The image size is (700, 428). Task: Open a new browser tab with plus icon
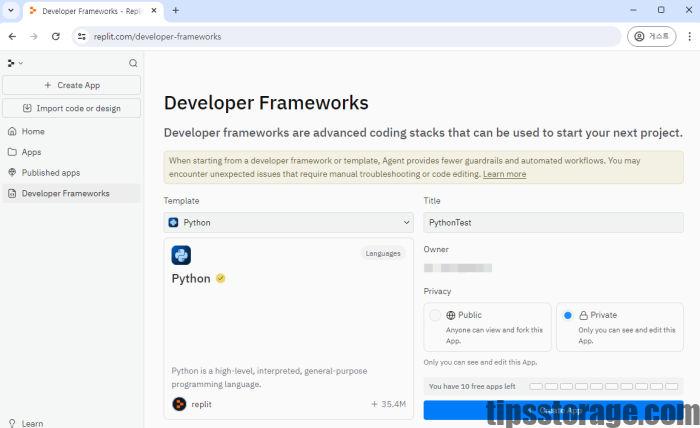(x=176, y=10)
